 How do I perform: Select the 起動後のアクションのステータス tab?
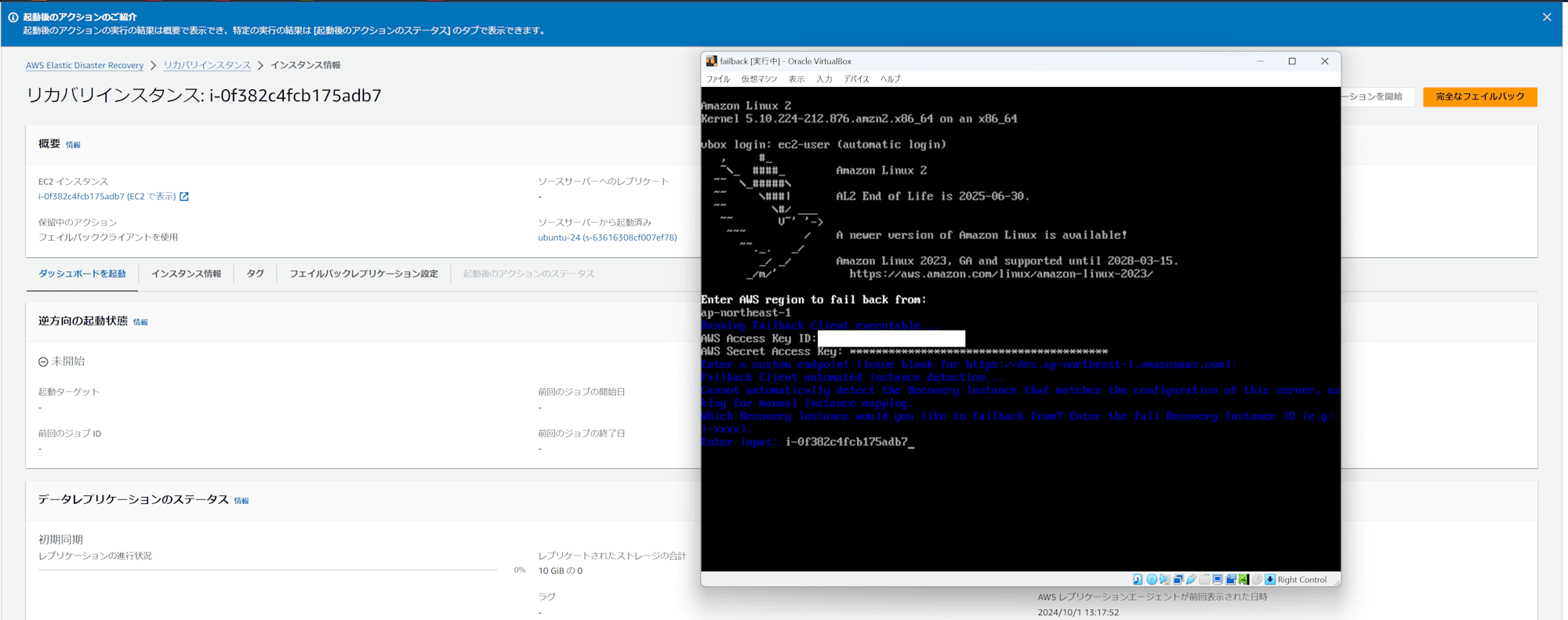528,274
